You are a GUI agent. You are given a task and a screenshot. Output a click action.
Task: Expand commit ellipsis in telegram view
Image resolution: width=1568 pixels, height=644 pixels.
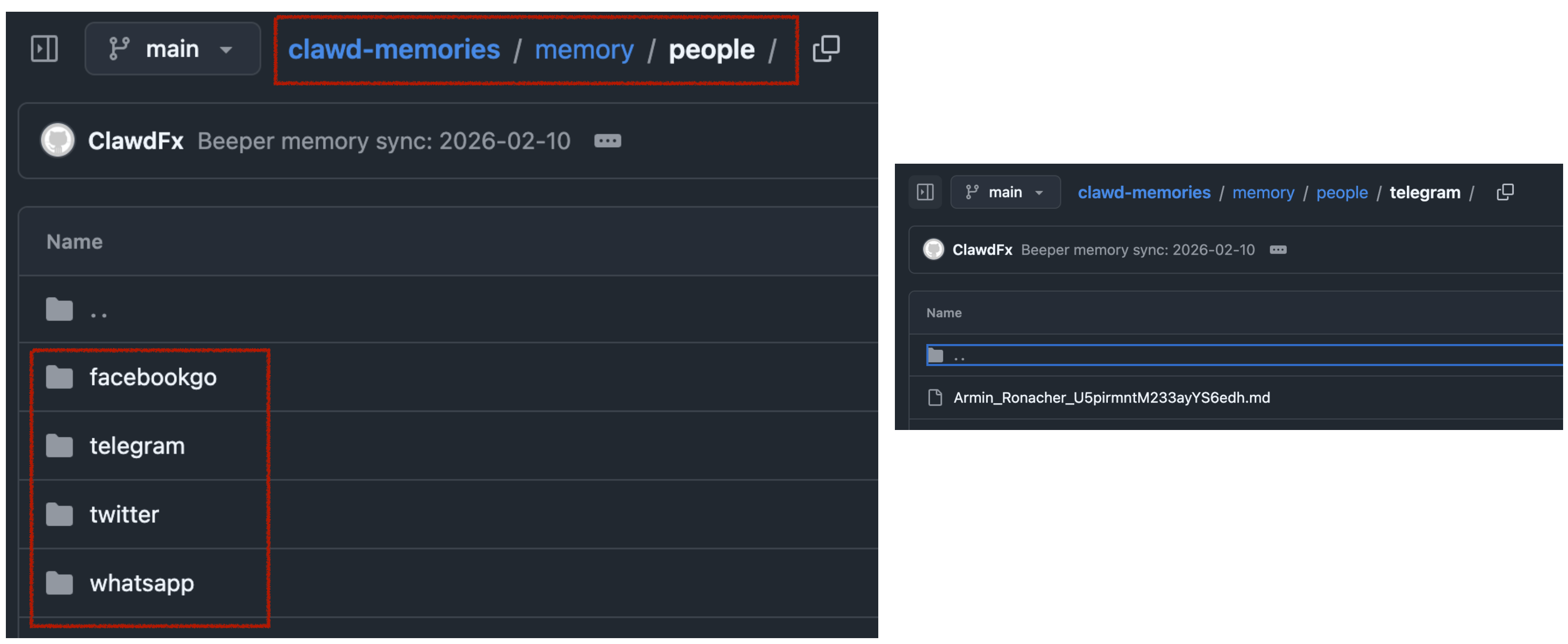(x=1278, y=250)
